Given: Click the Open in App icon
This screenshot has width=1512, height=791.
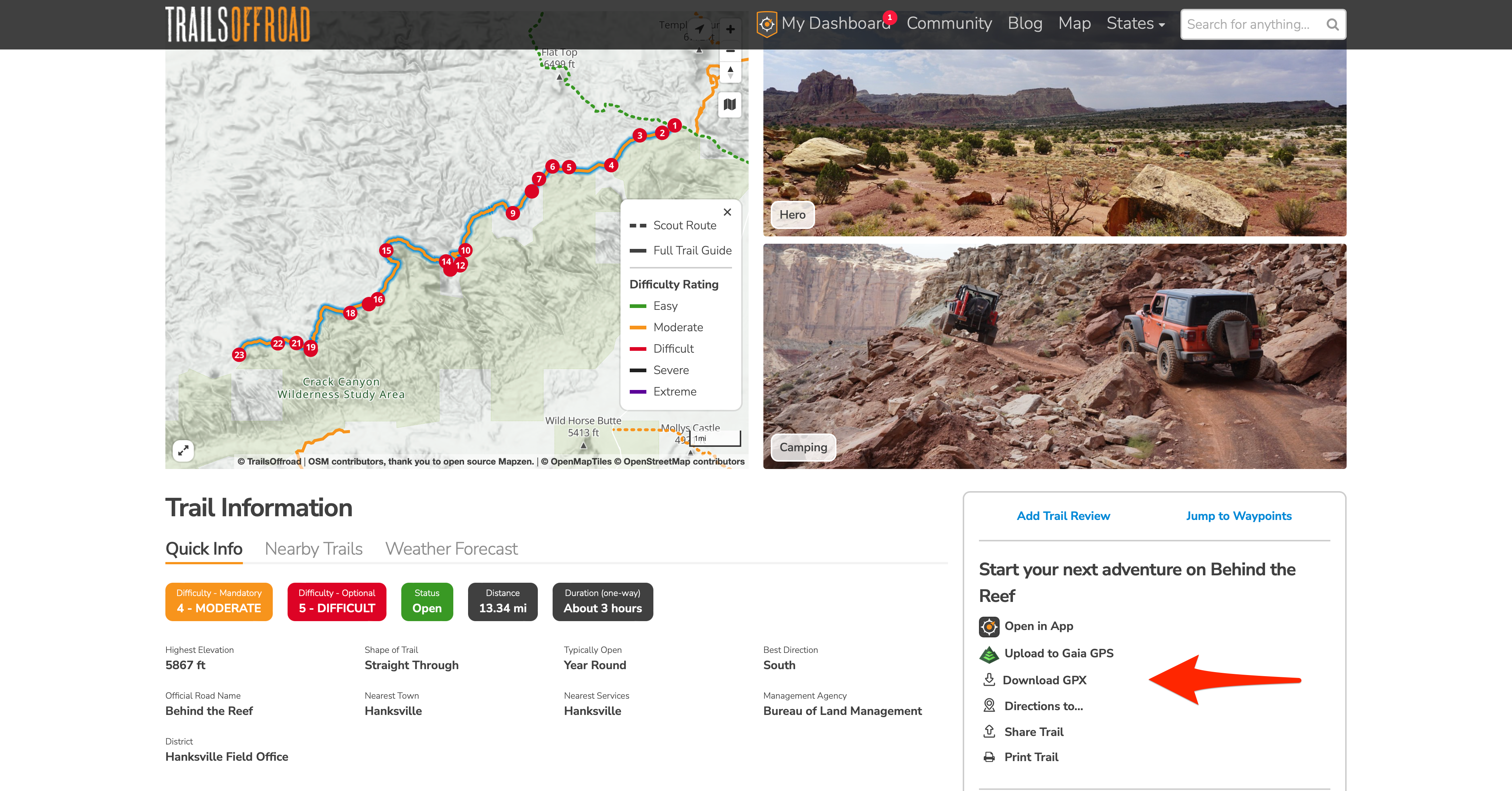Looking at the screenshot, I should [989, 627].
